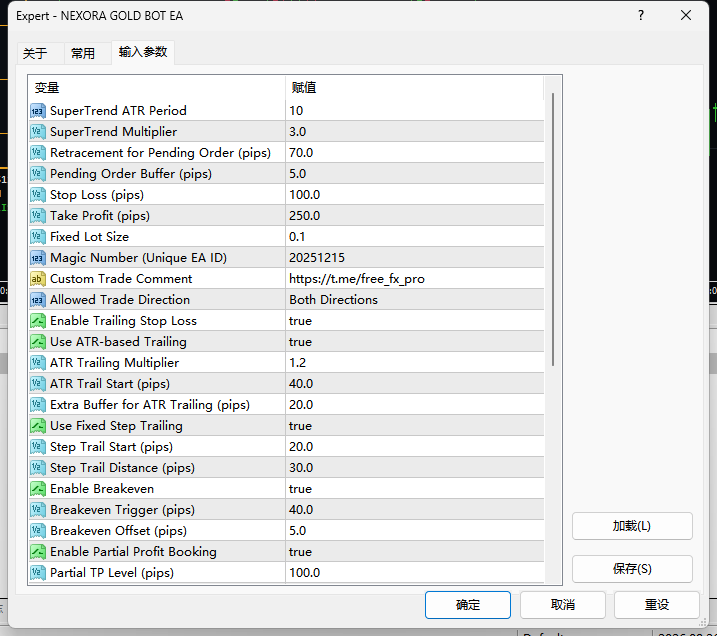The image size is (717, 636).
Task: Edit the Take Profit value 250.0
Action: [415, 216]
